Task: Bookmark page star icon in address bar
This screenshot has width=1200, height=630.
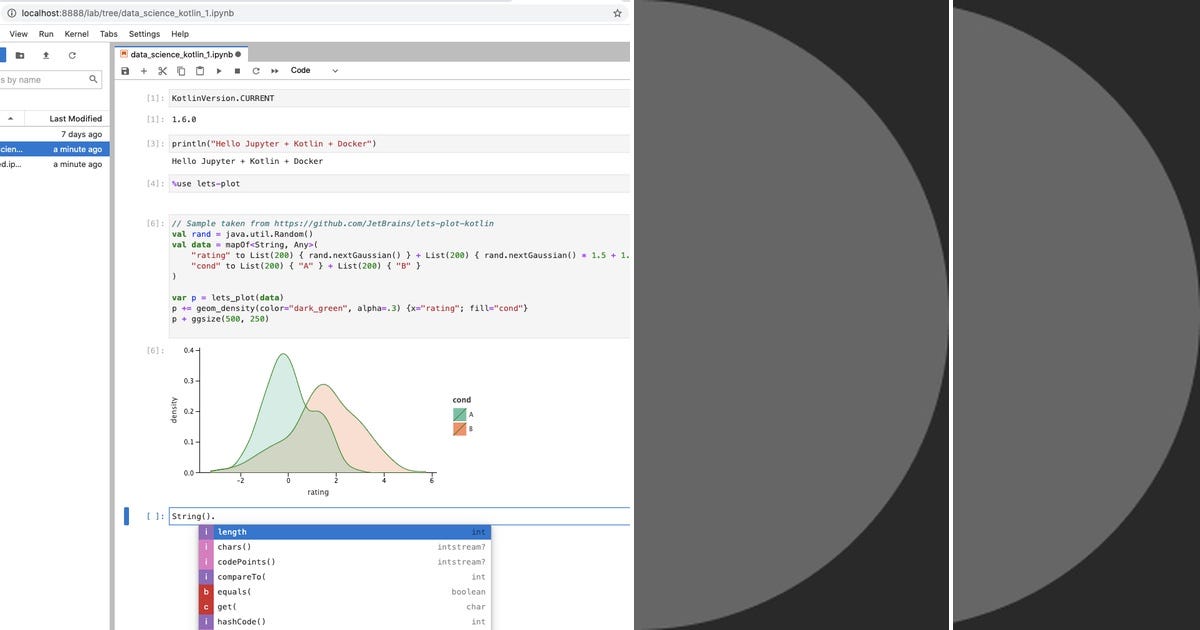Action: point(618,13)
